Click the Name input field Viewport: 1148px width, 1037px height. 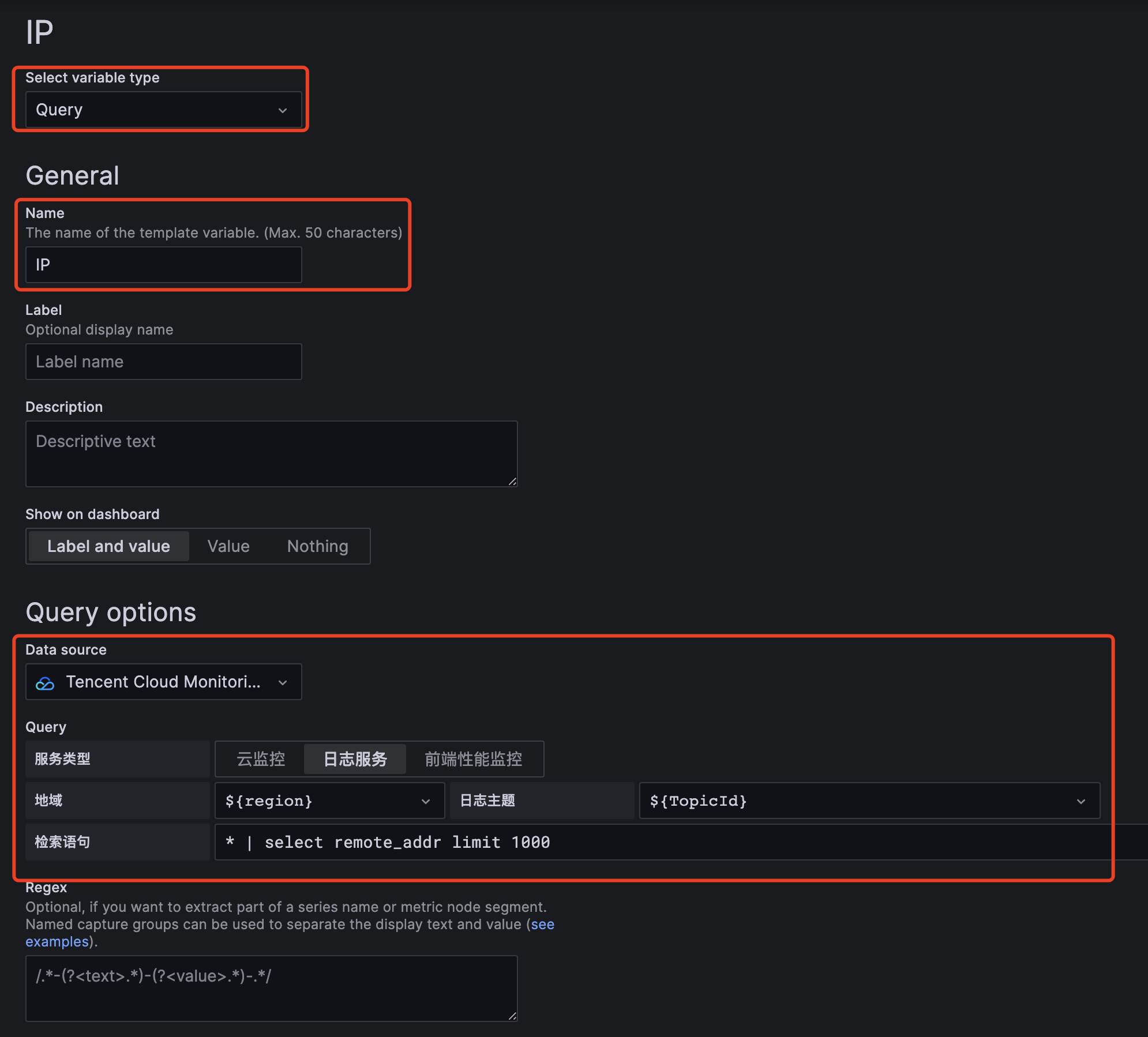pos(164,265)
